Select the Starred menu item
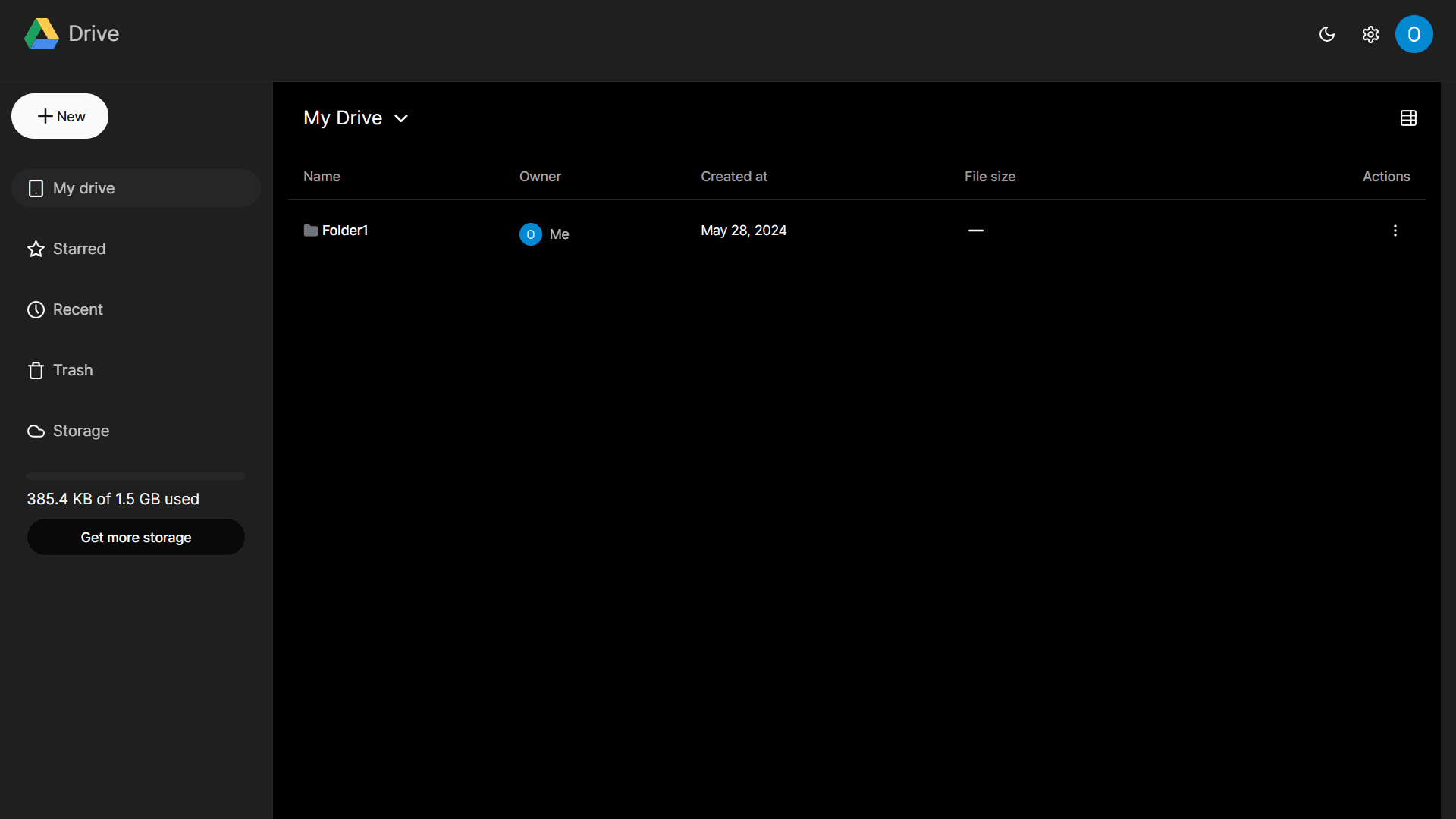Viewport: 1456px width, 819px height. click(x=79, y=249)
